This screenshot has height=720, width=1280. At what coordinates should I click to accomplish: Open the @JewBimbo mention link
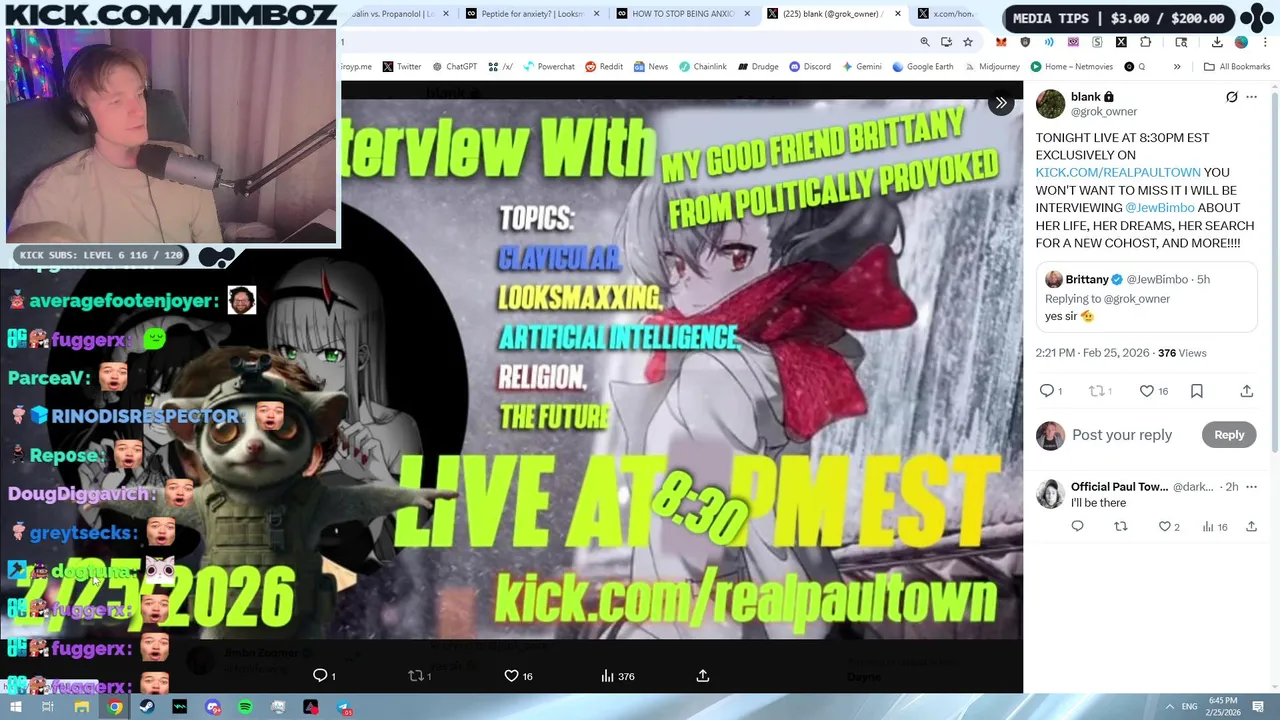(x=1160, y=208)
